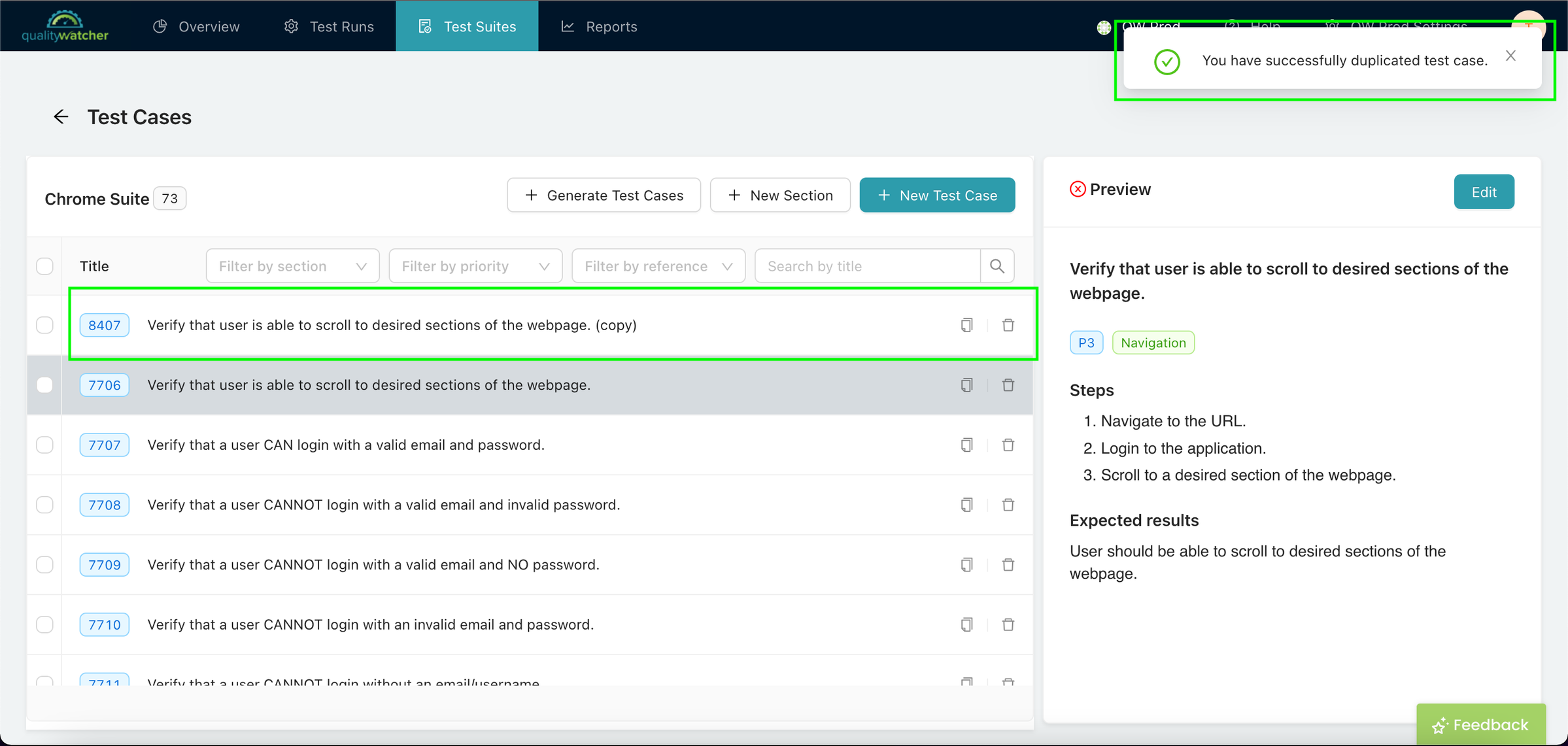Click ID badge 8407

[105, 325]
